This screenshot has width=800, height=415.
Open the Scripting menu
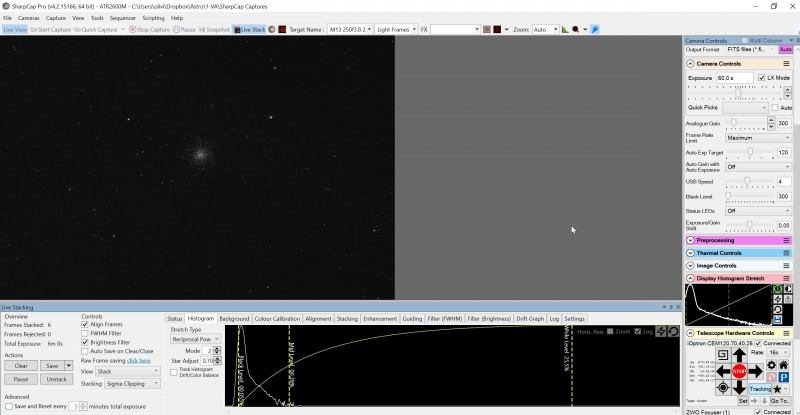[x=153, y=18]
